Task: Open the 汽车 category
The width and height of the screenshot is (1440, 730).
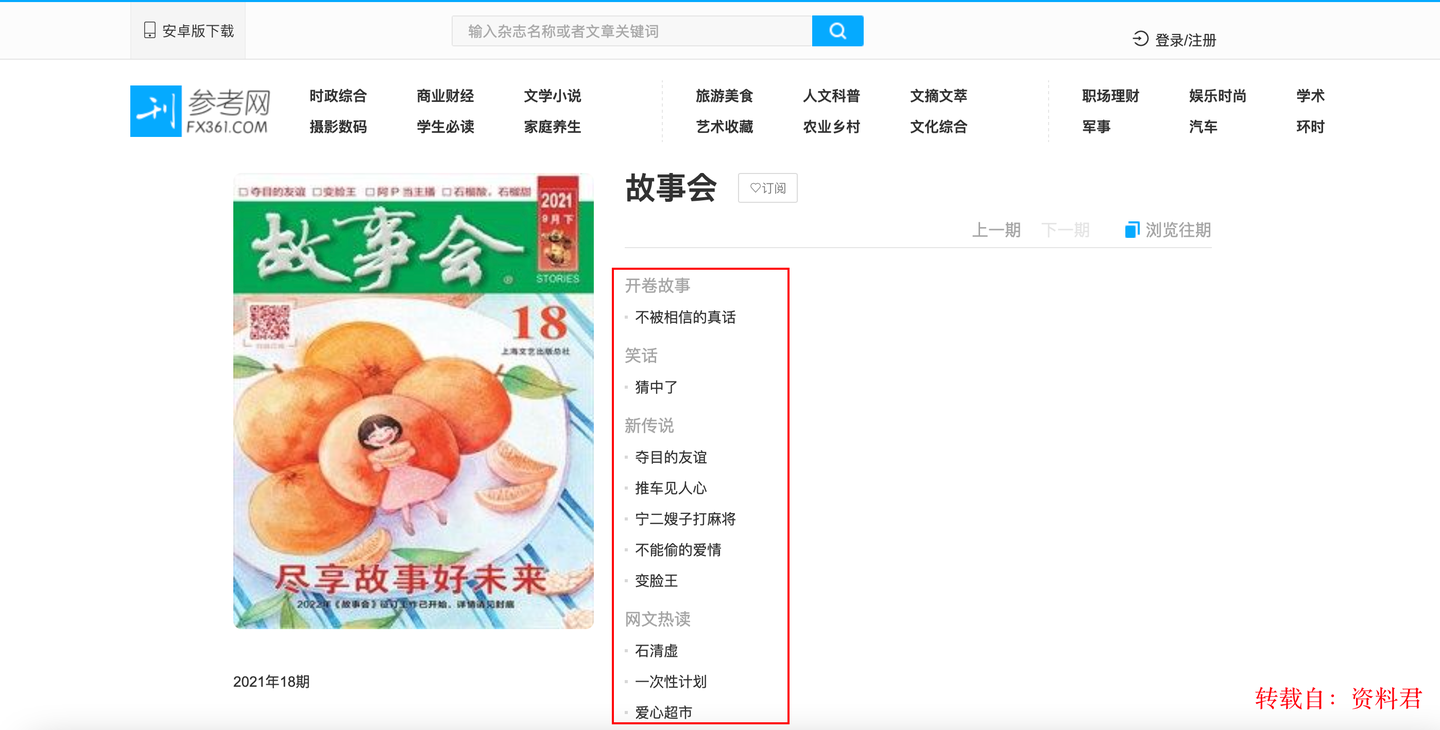Action: click(x=1203, y=127)
